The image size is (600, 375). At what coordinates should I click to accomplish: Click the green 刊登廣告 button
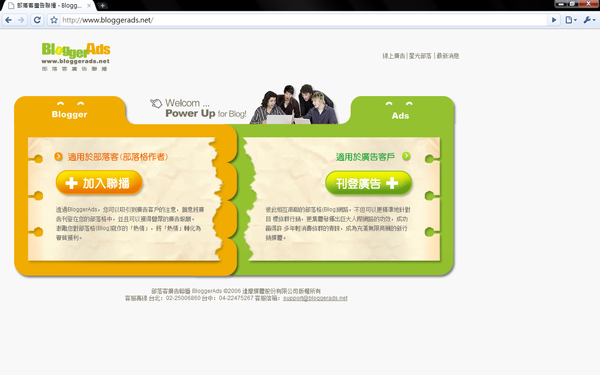point(368,183)
